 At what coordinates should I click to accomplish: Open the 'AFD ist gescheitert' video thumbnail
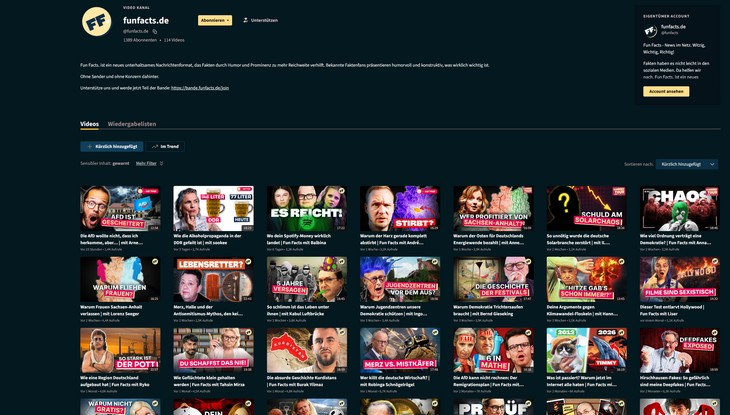click(120, 208)
